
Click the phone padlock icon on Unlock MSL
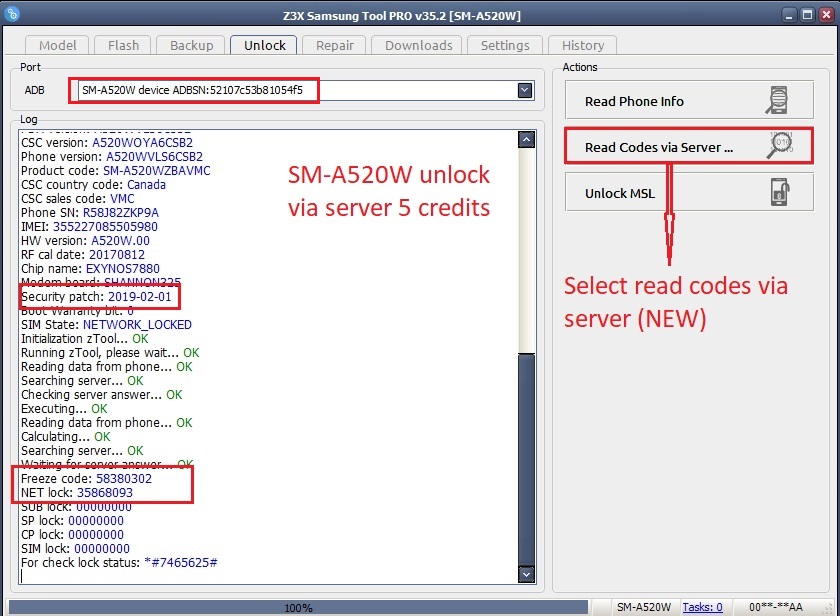point(780,192)
